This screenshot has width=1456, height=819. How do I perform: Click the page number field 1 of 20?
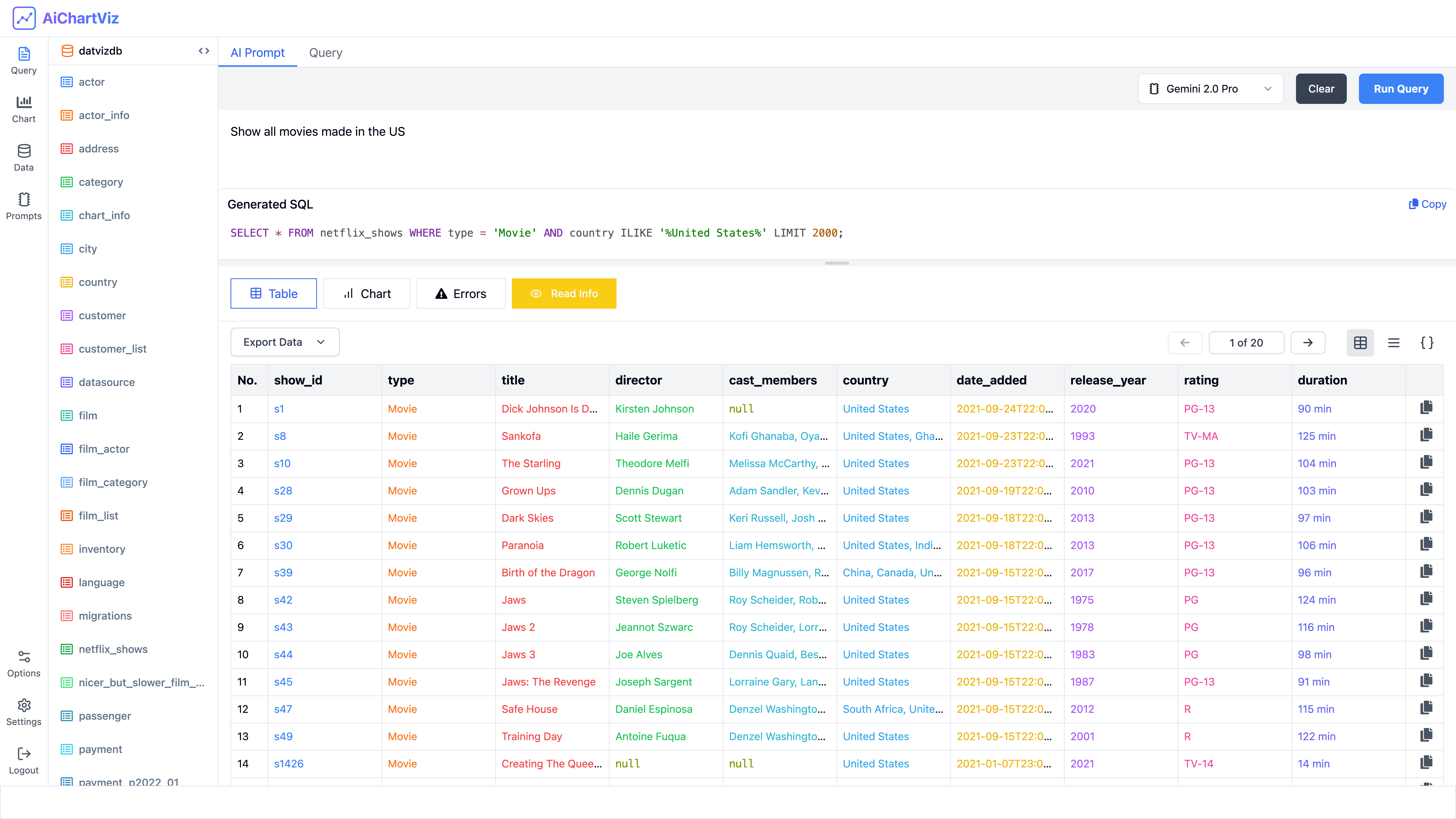click(x=1246, y=343)
